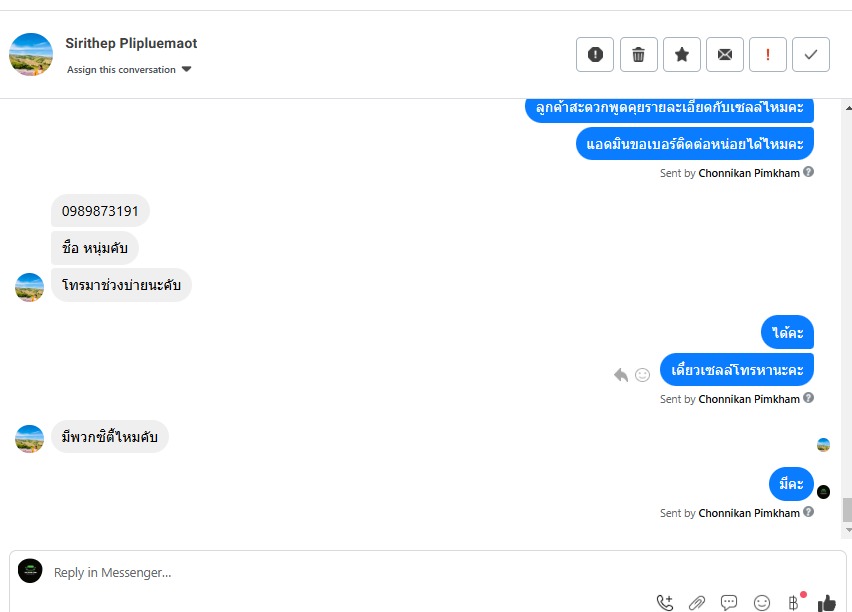Attach a file using paperclip icon
Screen dimensions: 852x612
[x=697, y=602]
